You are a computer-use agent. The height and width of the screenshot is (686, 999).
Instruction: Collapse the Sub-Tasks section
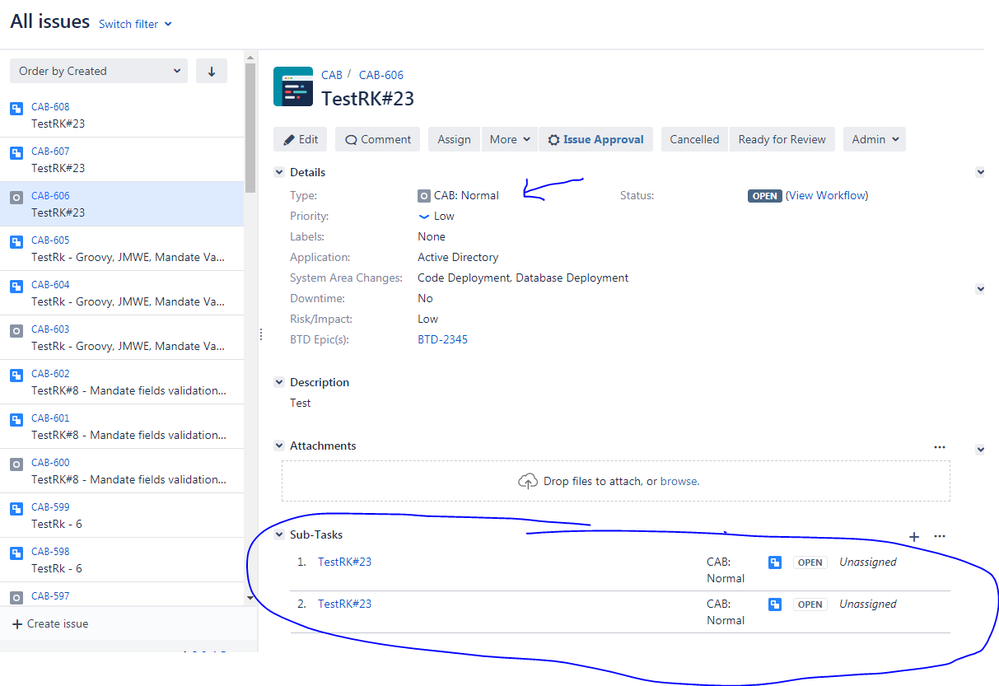tap(279, 535)
